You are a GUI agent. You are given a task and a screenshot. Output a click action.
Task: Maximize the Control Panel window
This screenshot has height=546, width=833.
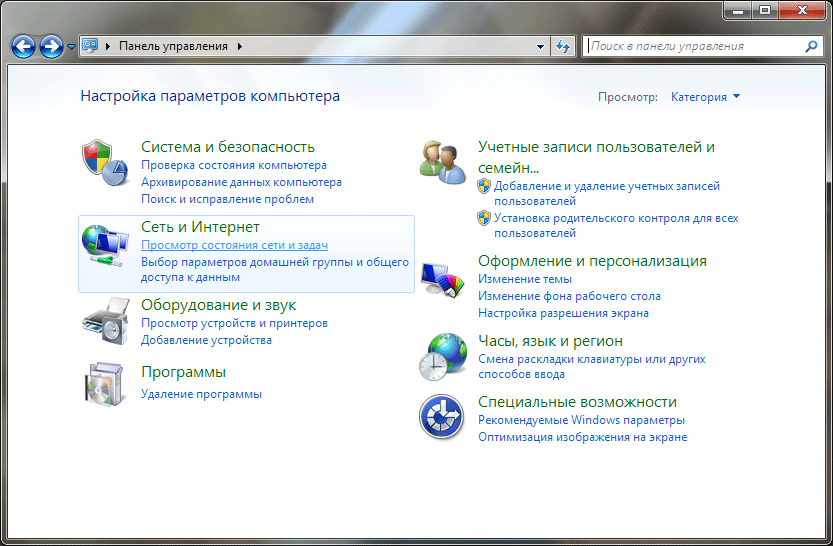764,11
